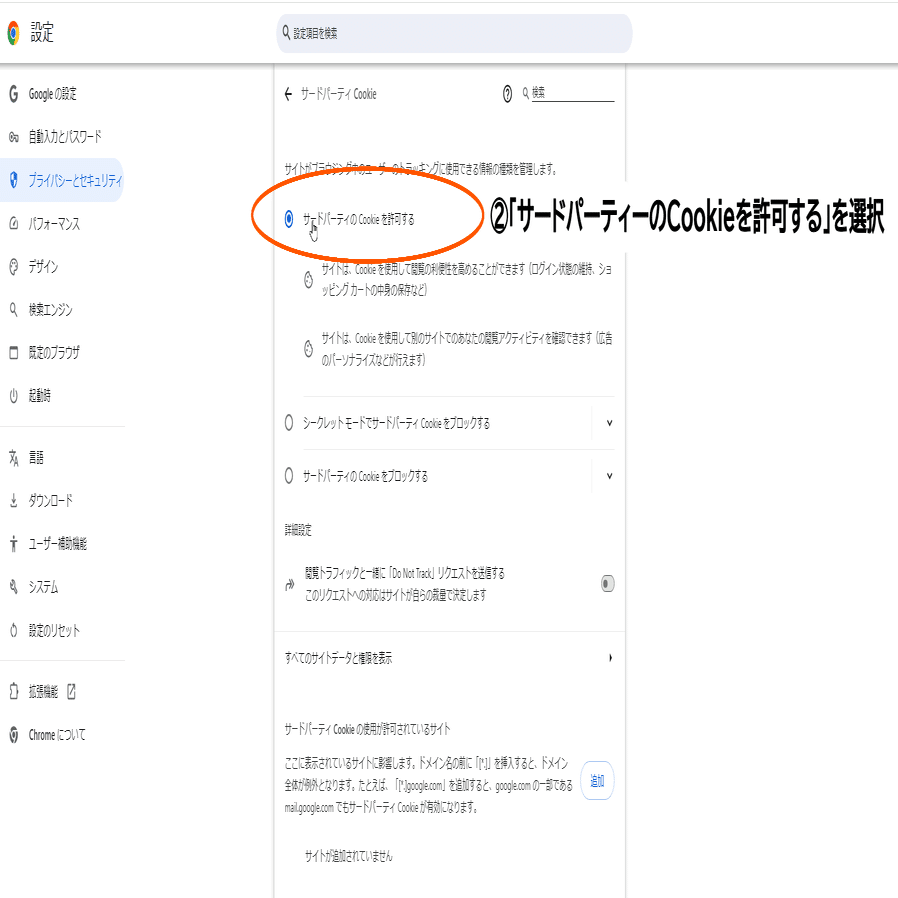The width and height of the screenshot is (898, 898).
Task: Click the Chrome logo beside 設定
Action: coord(14,33)
